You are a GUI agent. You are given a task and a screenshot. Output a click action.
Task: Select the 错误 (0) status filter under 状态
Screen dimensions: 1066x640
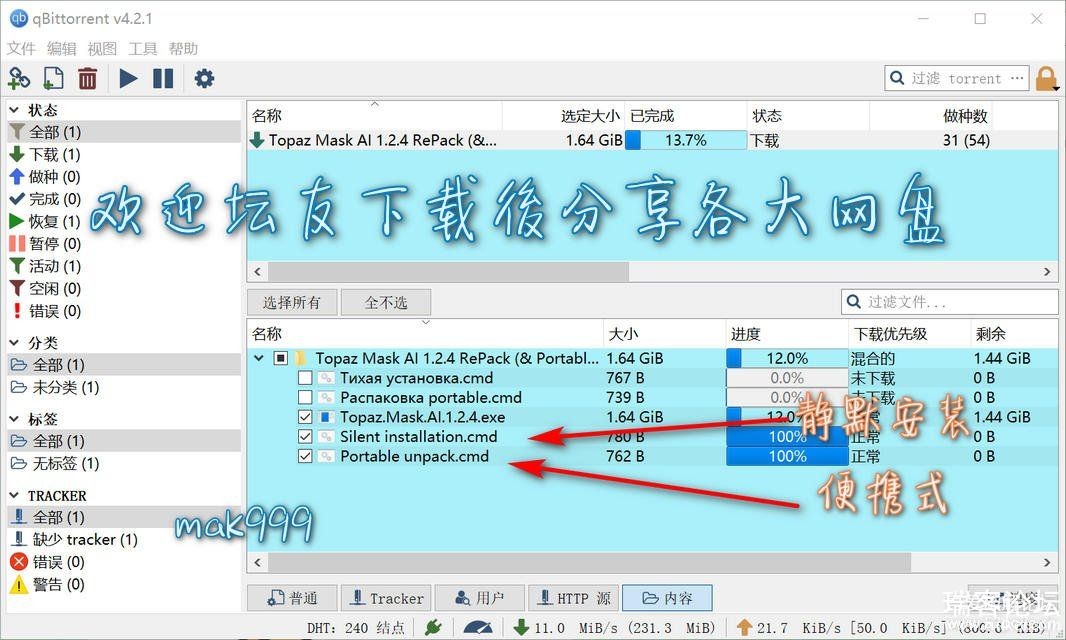pyautogui.click(x=45, y=311)
